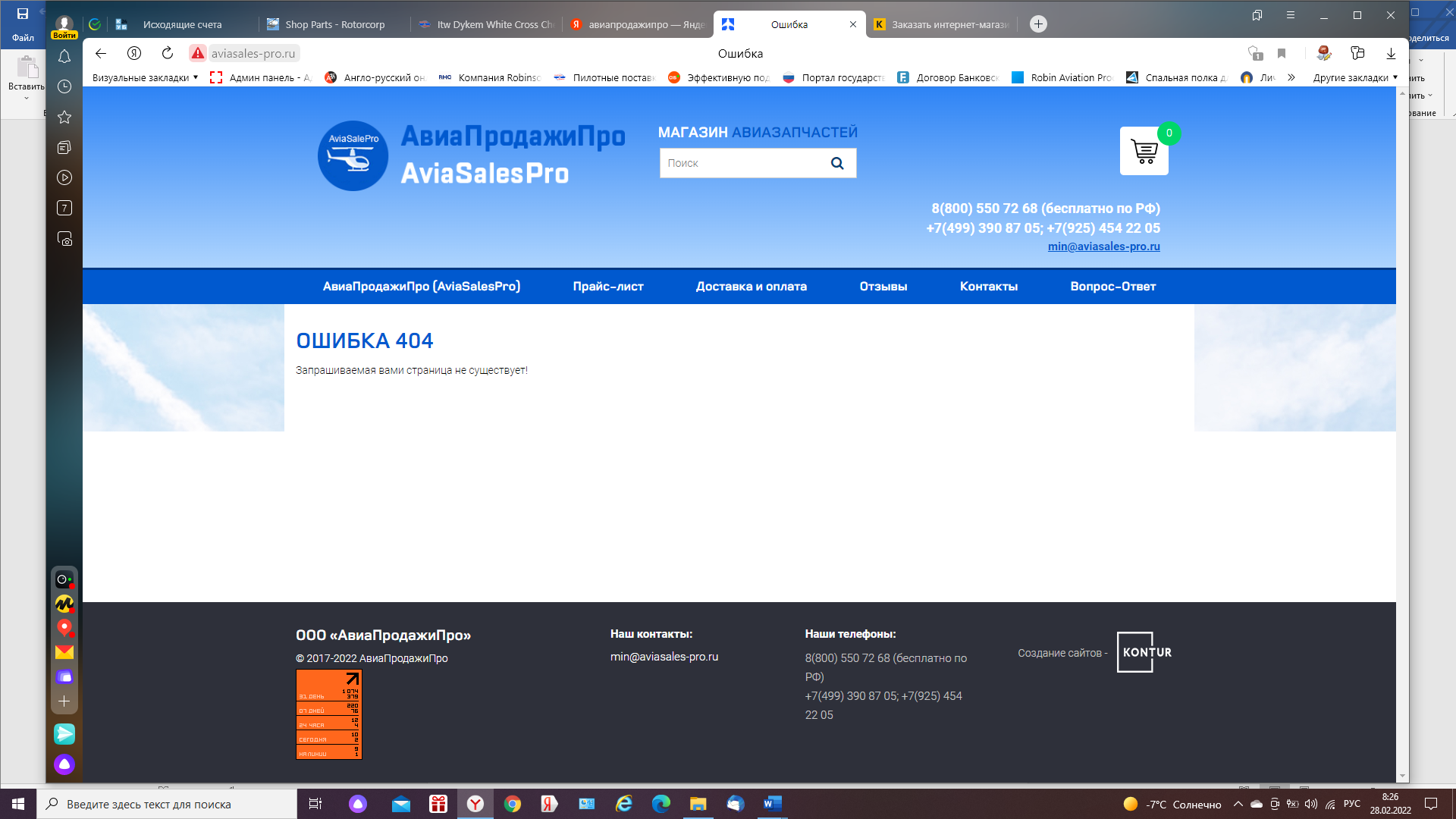Open Microsoft Word from the taskbar
Viewport: 1456px width, 819px height.
click(x=772, y=804)
